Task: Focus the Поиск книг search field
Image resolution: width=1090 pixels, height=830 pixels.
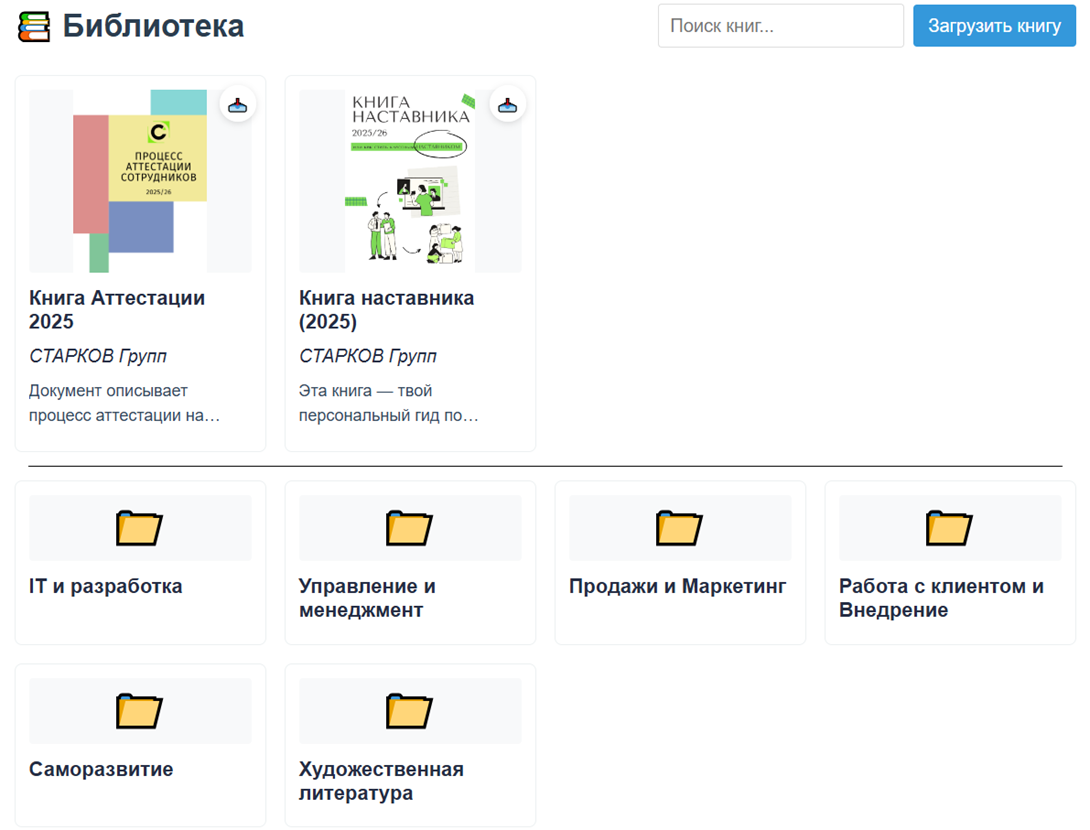Action: click(x=780, y=26)
